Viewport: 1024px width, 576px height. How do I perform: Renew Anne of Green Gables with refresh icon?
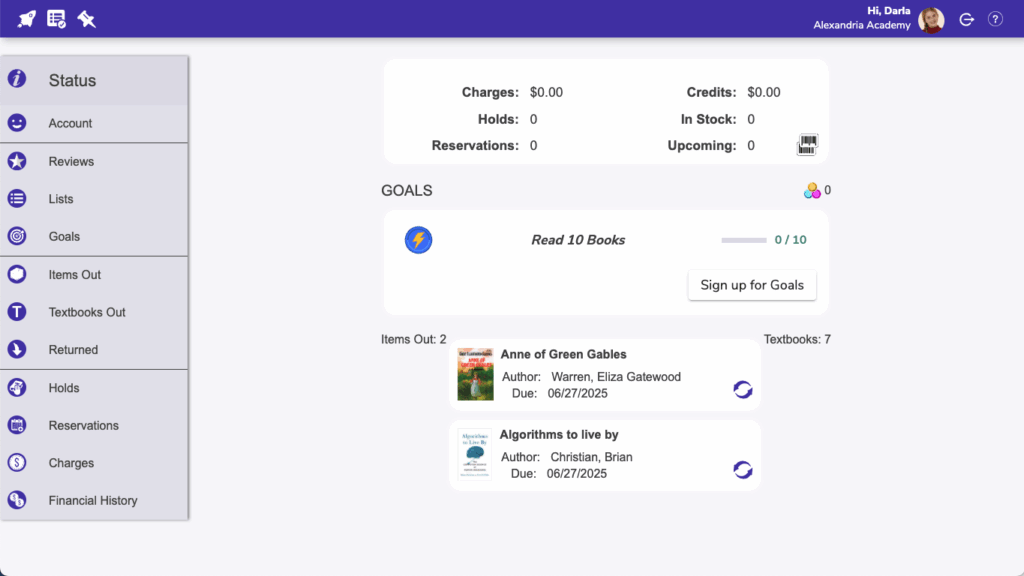tap(743, 390)
